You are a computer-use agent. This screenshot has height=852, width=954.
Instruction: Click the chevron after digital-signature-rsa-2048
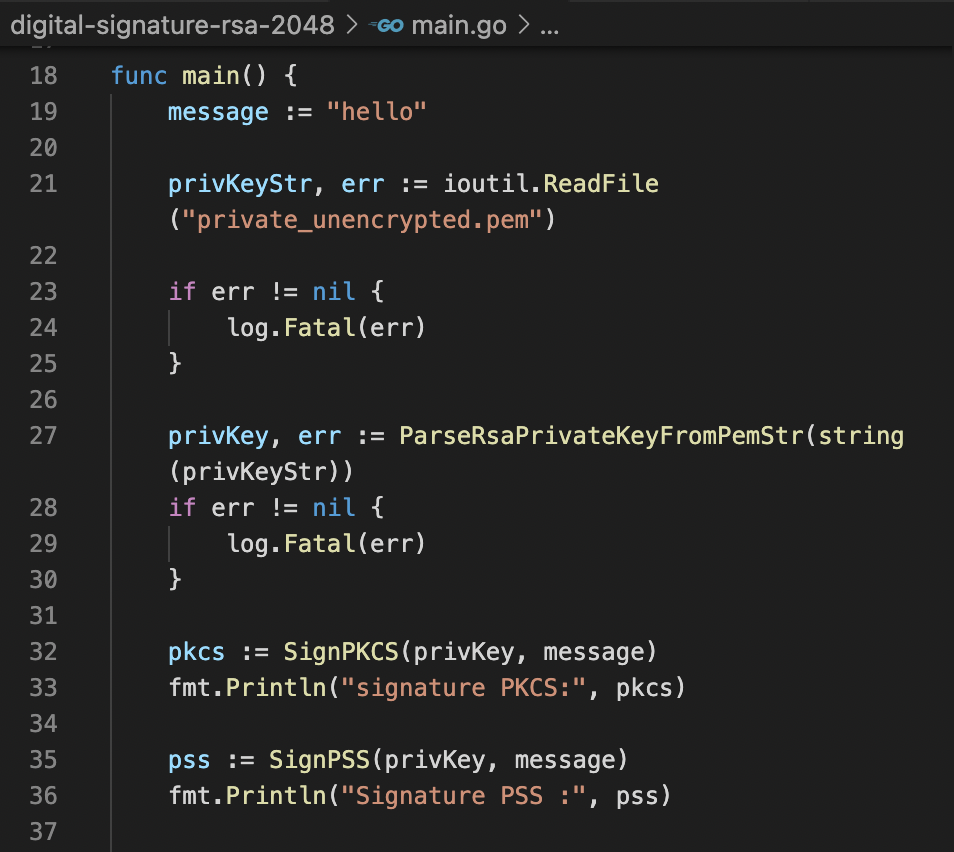click(351, 25)
